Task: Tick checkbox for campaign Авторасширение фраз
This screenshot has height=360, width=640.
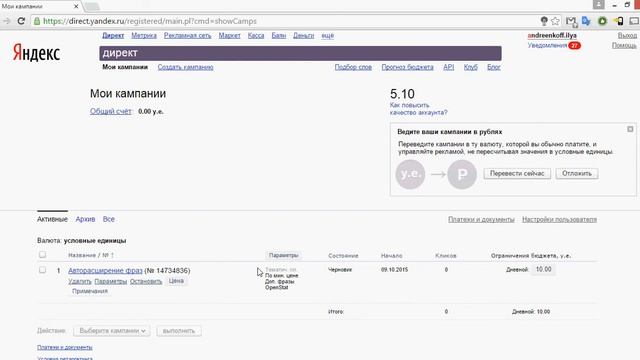Action: [42, 270]
